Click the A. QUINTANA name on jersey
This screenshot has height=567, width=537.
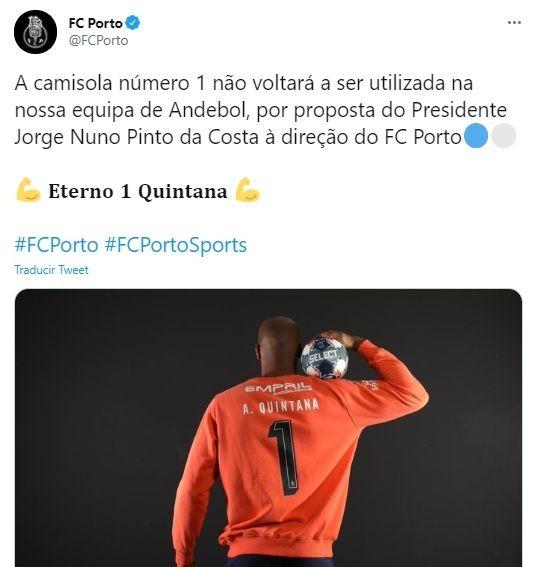[281, 406]
